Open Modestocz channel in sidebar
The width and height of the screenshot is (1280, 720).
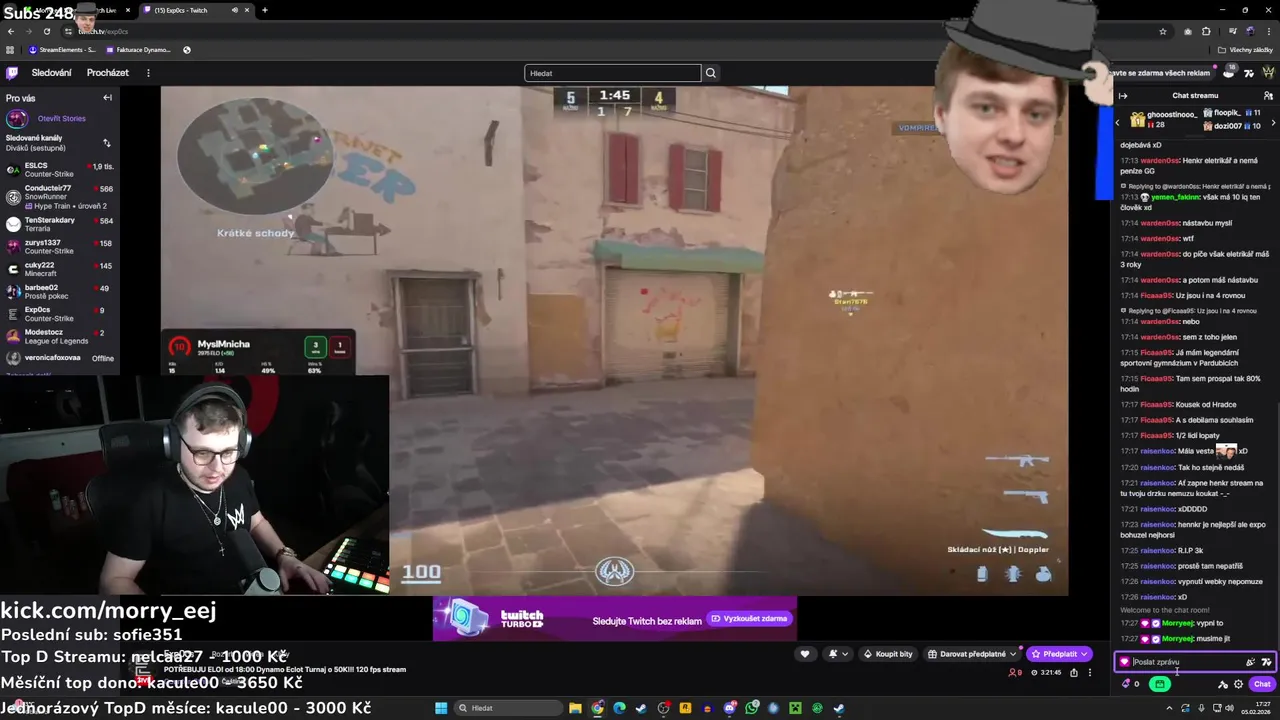[60, 336]
